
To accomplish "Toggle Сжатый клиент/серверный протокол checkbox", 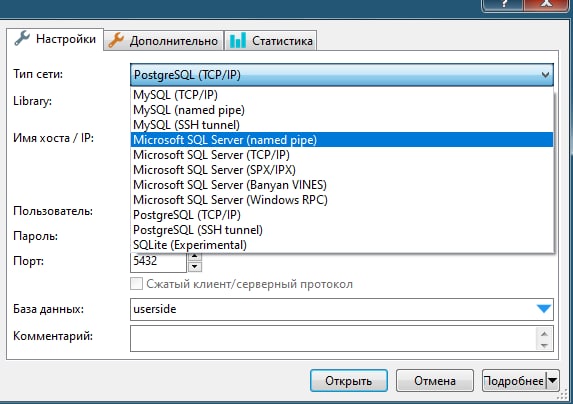I will click(x=136, y=284).
